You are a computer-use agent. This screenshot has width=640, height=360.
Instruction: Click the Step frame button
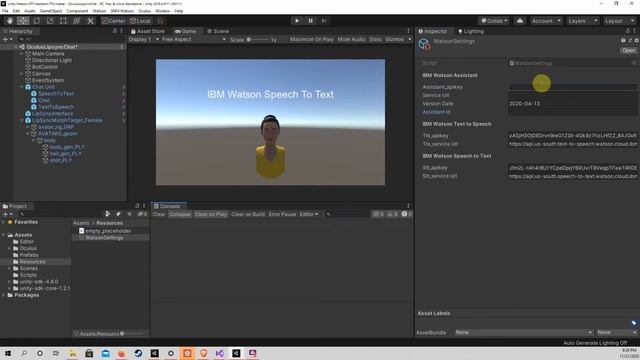[324, 21]
